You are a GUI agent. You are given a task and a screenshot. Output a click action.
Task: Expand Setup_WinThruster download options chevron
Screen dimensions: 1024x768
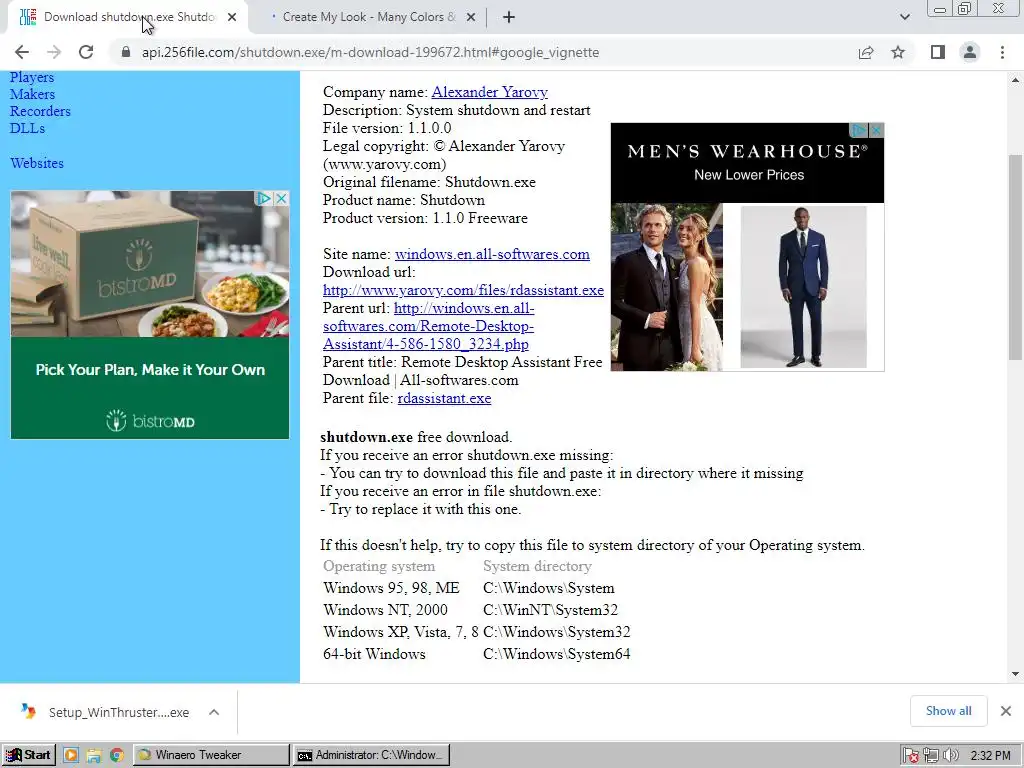214,712
